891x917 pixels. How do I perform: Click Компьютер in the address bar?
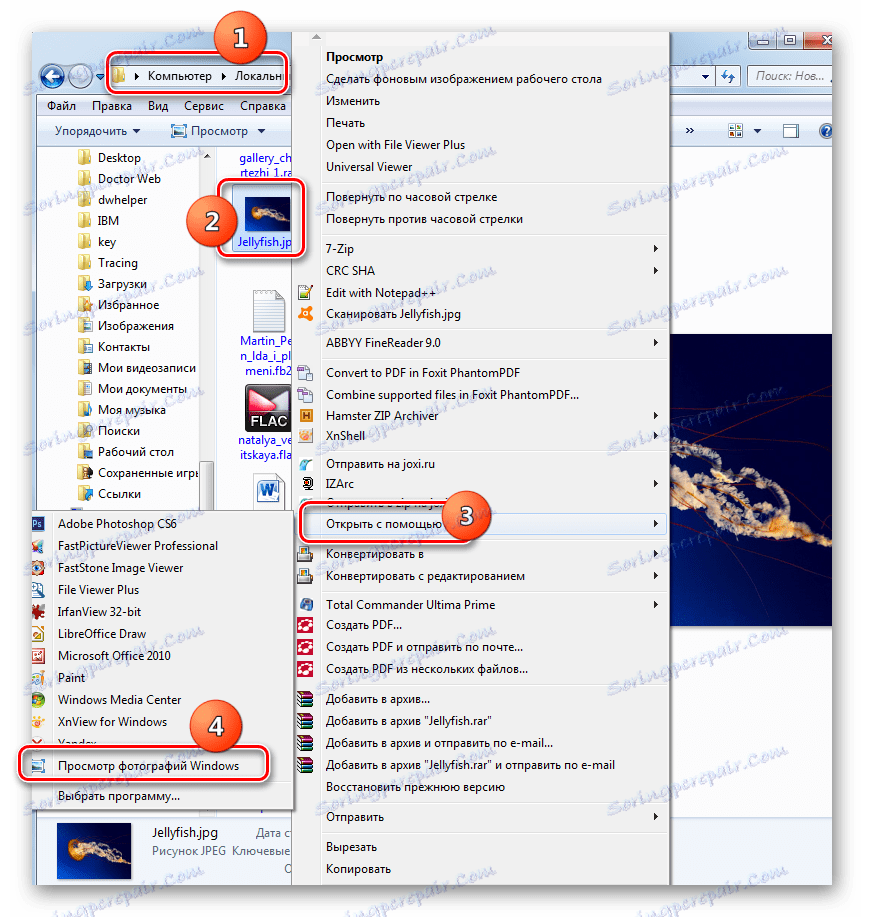click(x=179, y=76)
